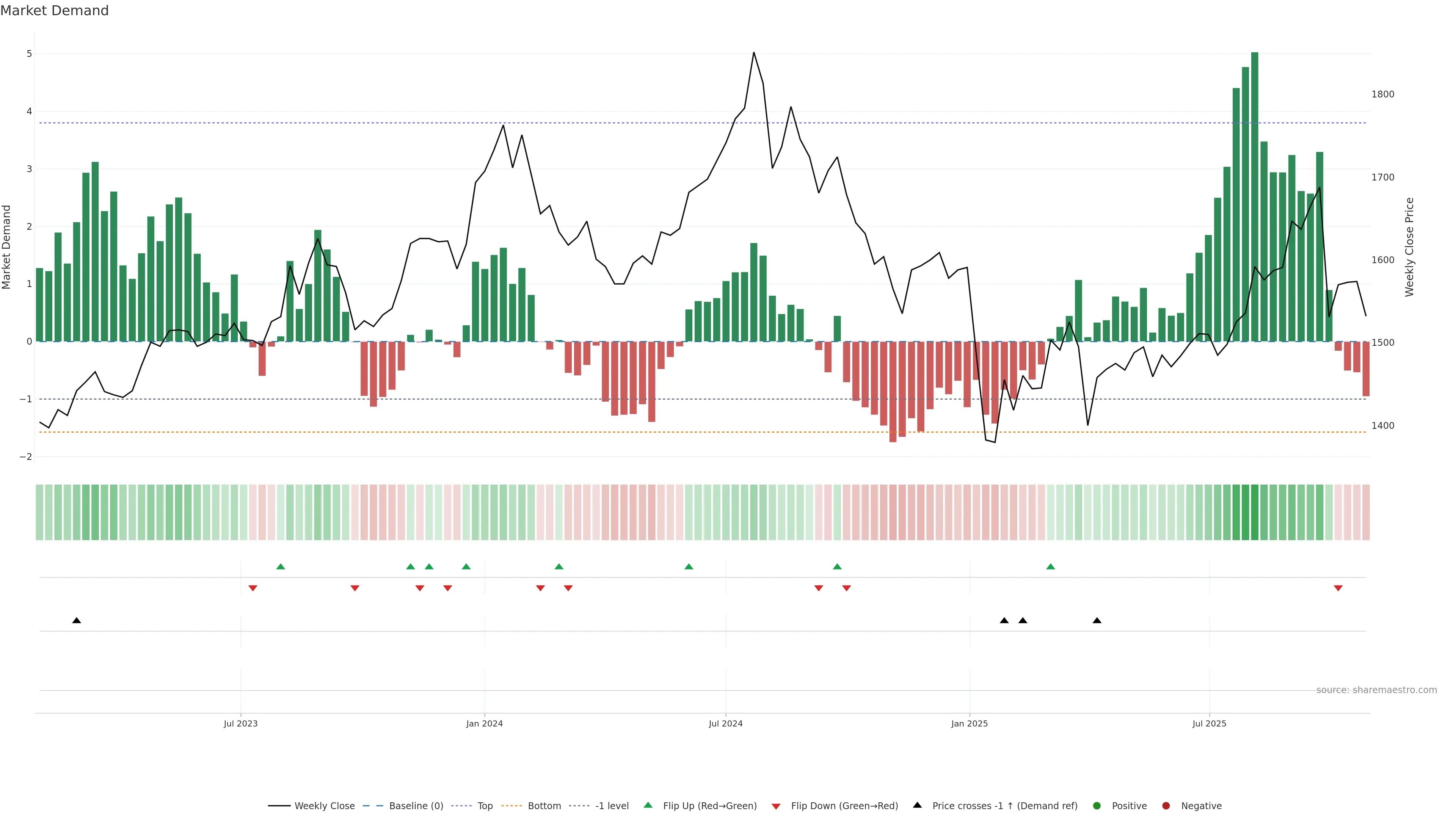Click the Weekly Close Price right axis label
Screen dimensions: 1456x819
pos(1410,247)
